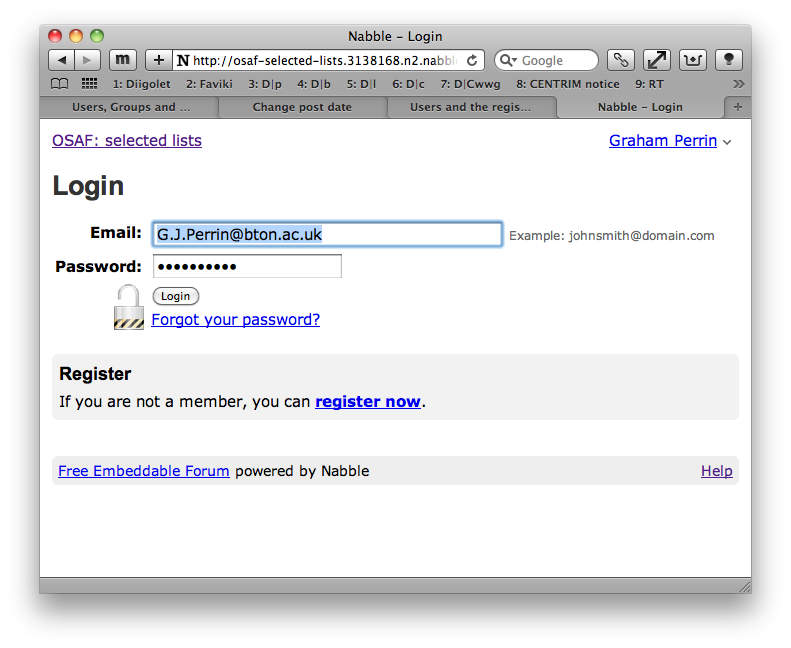The width and height of the screenshot is (791, 648).
Task: Click into the Password field
Action: (247, 266)
